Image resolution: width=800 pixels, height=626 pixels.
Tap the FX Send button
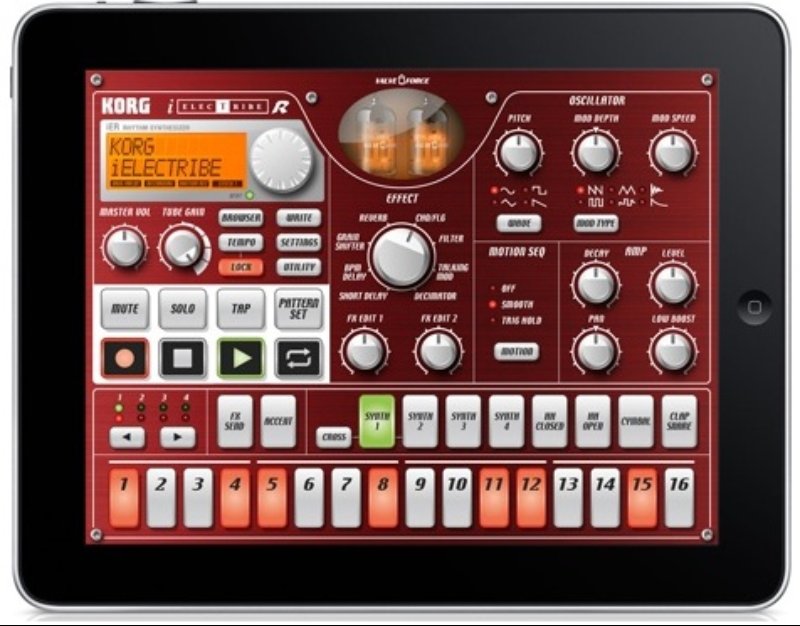point(235,421)
